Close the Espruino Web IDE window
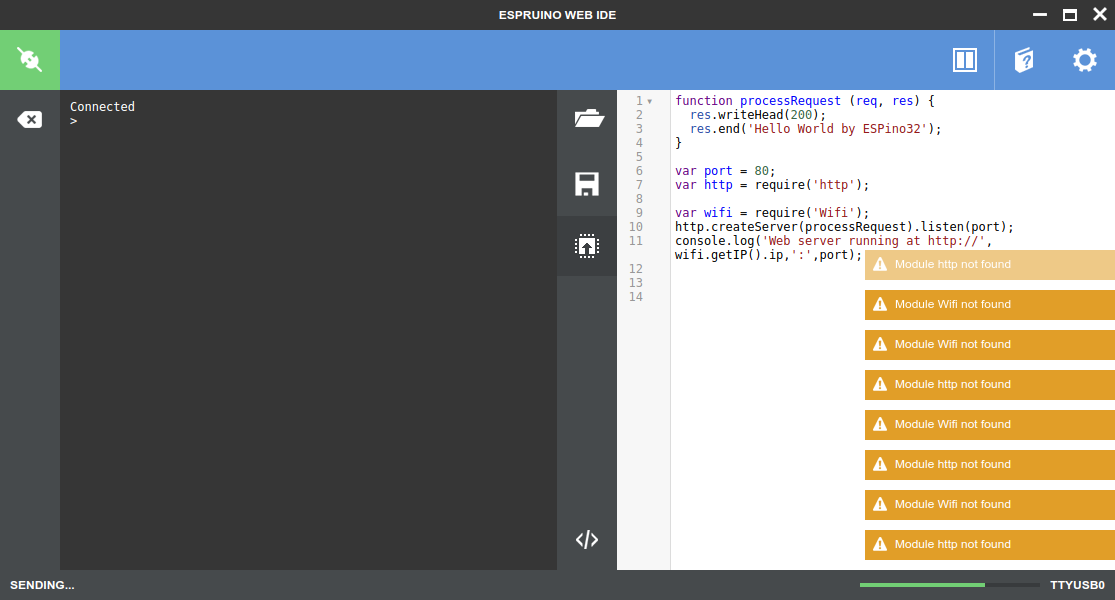1115x600 pixels. coord(1099,15)
